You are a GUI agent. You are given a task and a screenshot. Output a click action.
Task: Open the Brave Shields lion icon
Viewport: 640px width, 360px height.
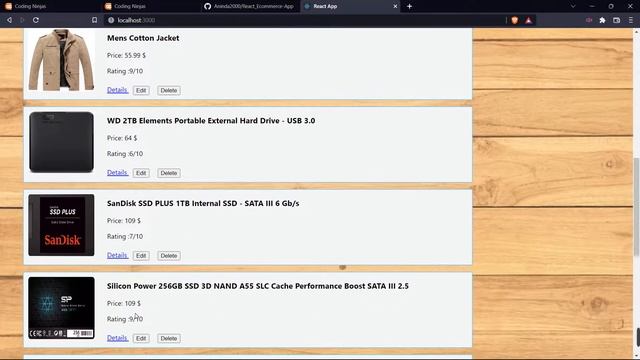515,20
